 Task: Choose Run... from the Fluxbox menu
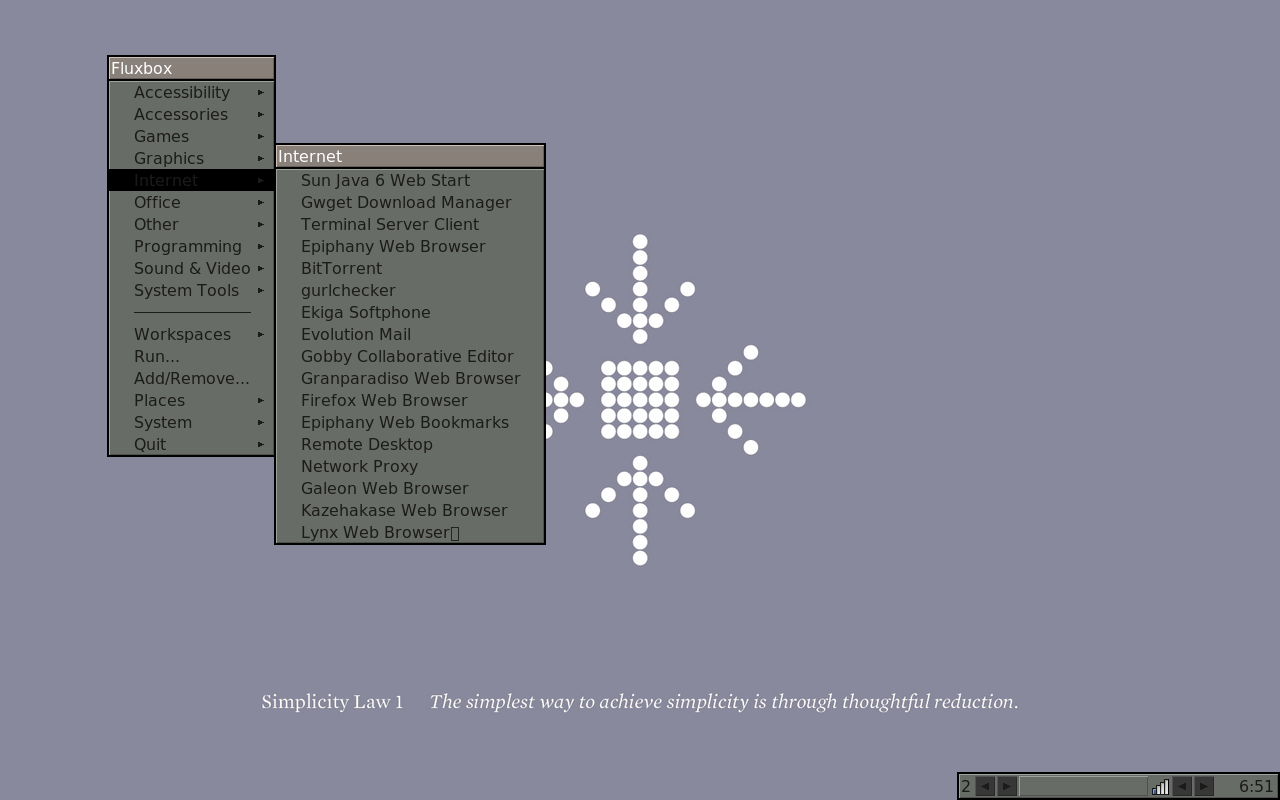point(191,356)
